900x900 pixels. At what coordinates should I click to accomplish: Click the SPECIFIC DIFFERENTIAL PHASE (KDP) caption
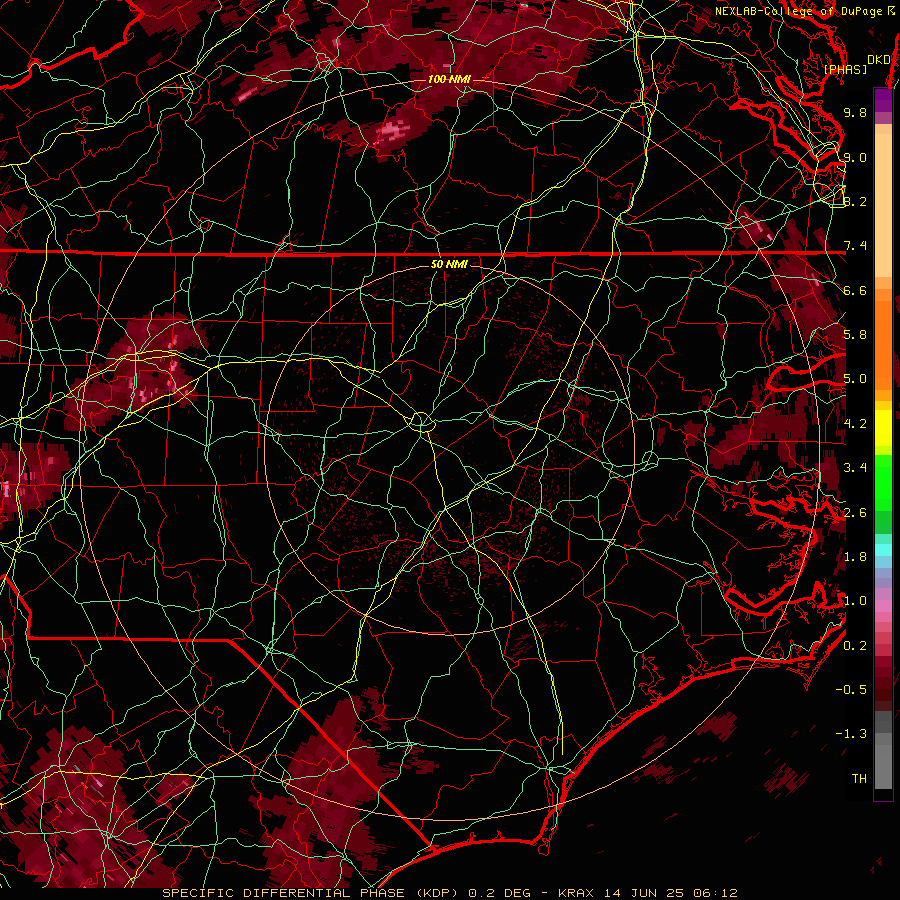click(310, 893)
